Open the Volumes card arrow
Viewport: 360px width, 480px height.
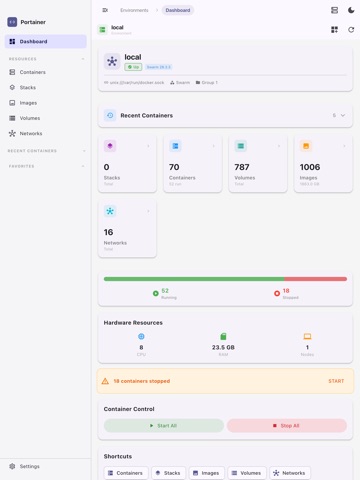tap(279, 146)
